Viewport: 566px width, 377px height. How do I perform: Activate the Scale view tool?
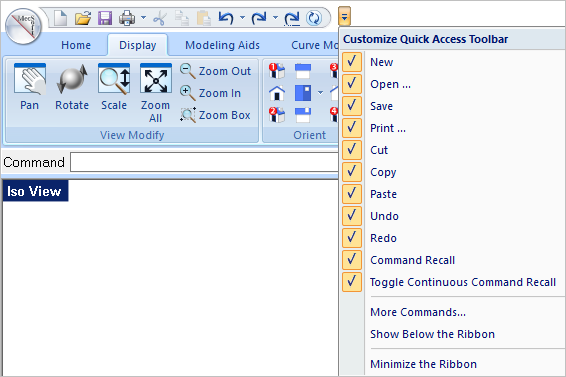[114, 87]
